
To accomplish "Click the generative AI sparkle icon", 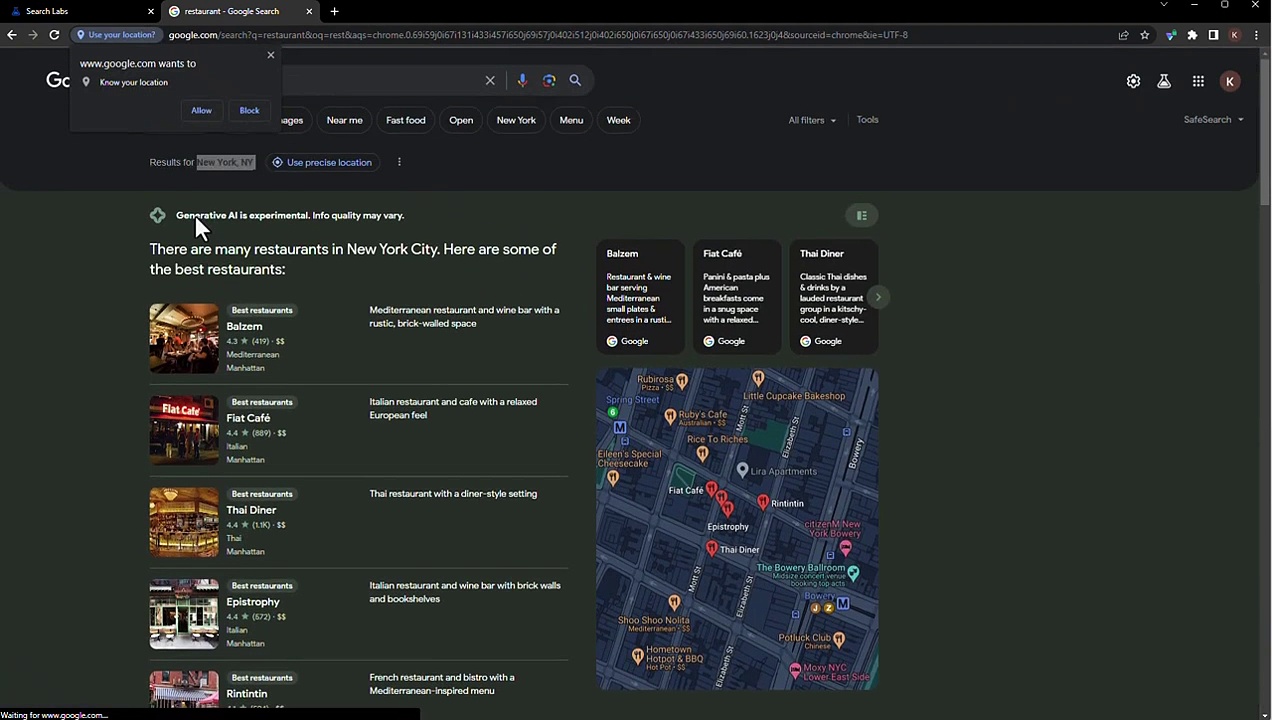I will point(158,215).
